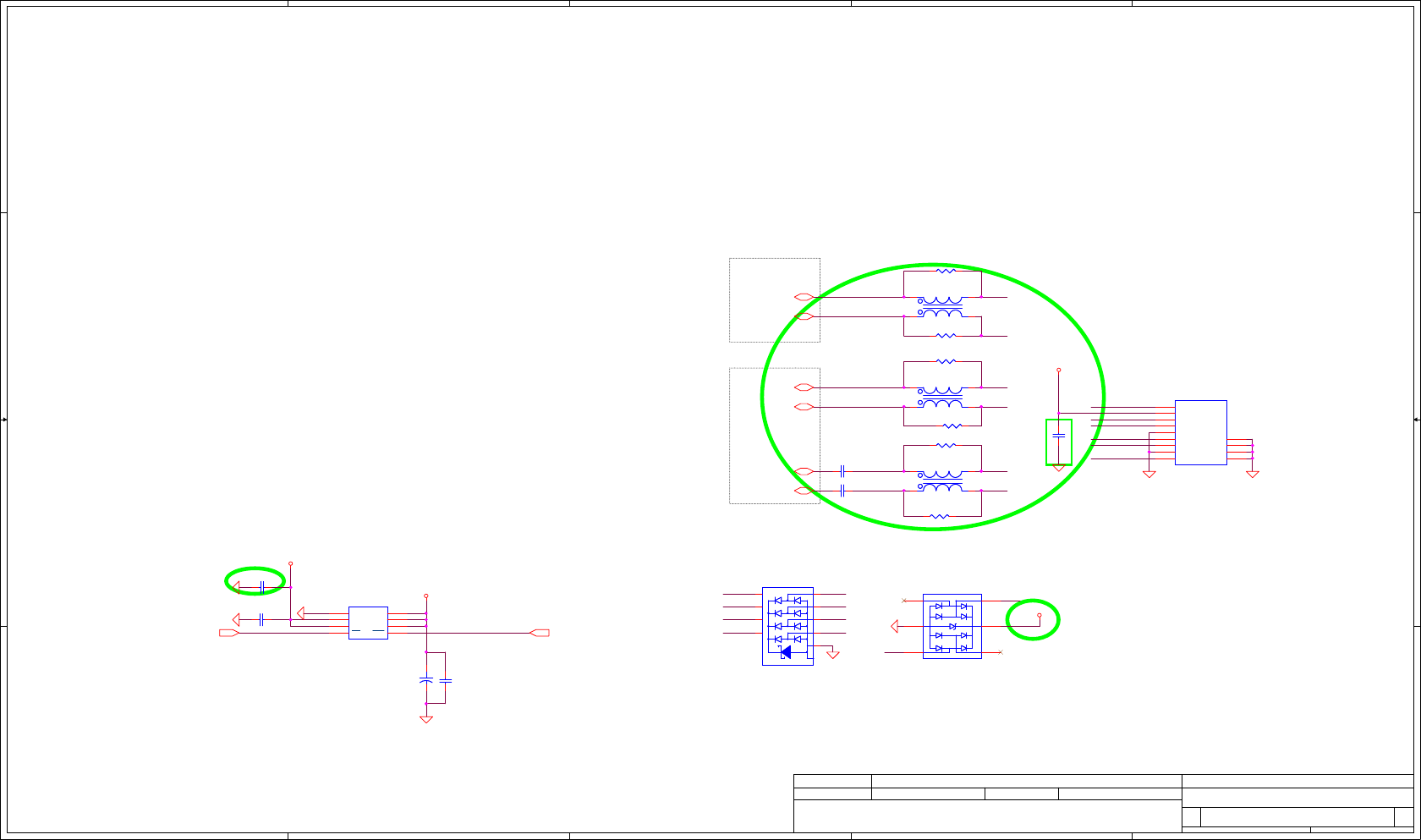Select the topmost common-mode choke symbol
The height and width of the screenshot is (840, 1421).
941,306
